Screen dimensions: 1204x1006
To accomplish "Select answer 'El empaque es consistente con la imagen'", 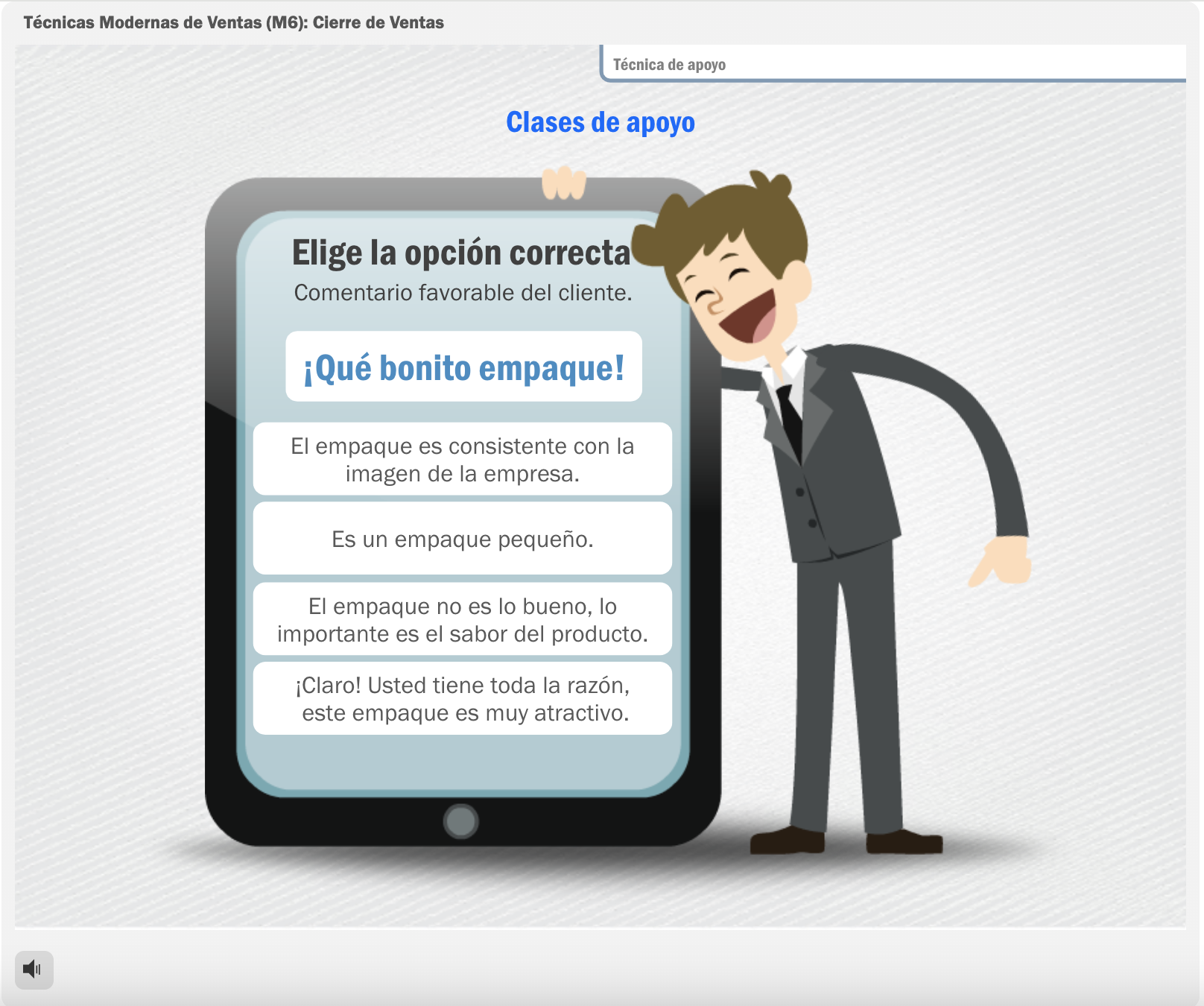I will pyautogui.click(x=463, y=459).
